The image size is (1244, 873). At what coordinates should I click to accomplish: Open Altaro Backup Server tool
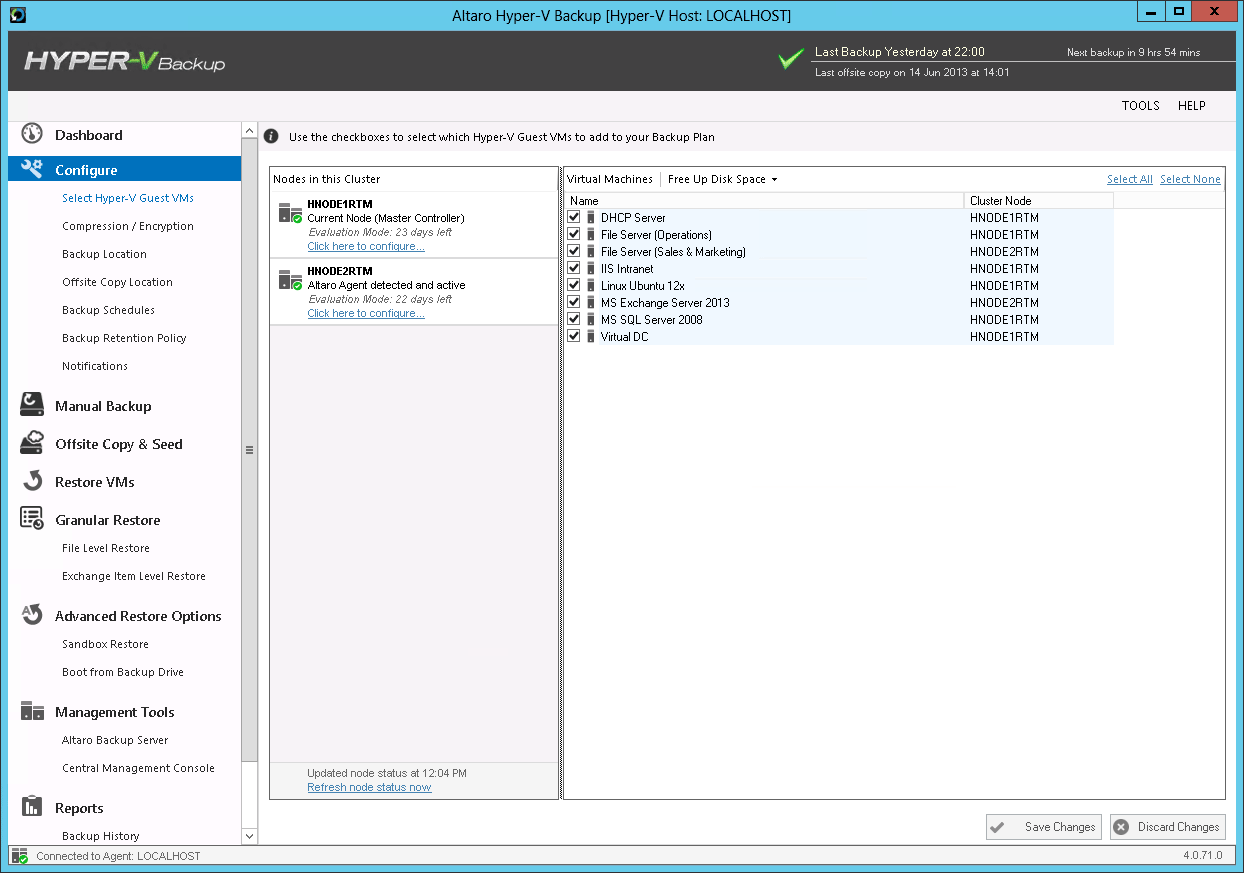click(x=115, y=740)
